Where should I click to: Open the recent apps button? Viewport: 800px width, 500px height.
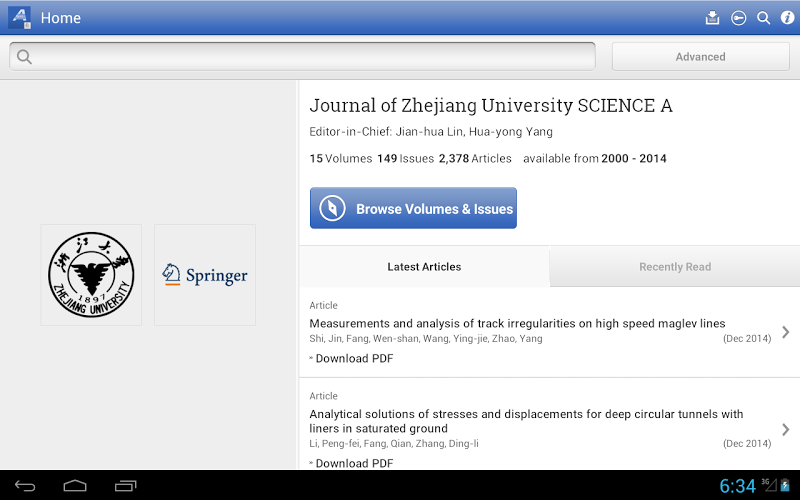125,486
